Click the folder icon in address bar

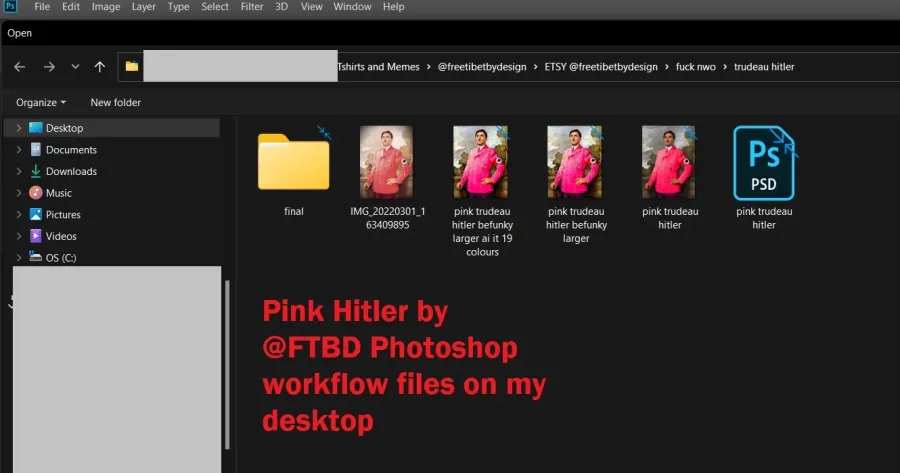coord(131,66)
